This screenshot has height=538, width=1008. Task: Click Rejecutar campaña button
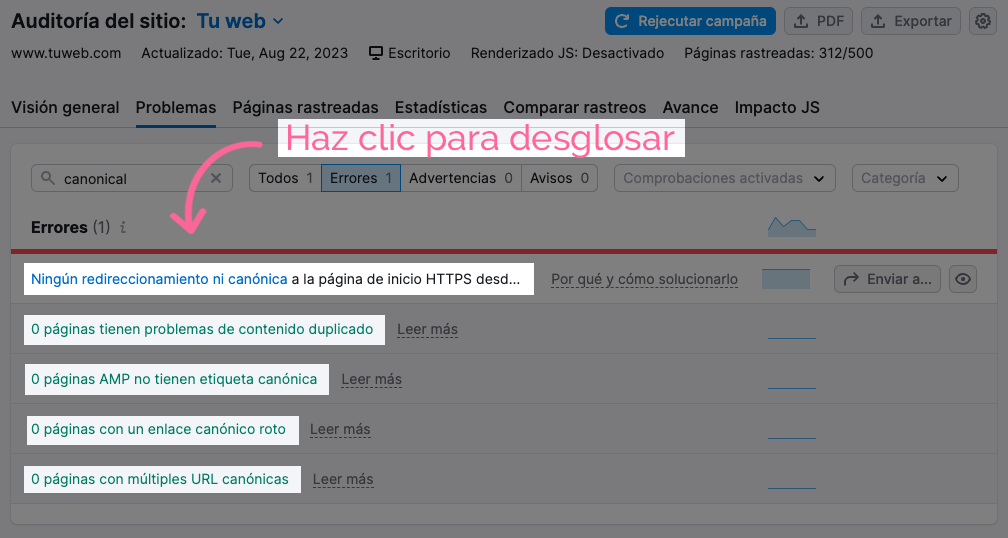click(x=690, y=21)
